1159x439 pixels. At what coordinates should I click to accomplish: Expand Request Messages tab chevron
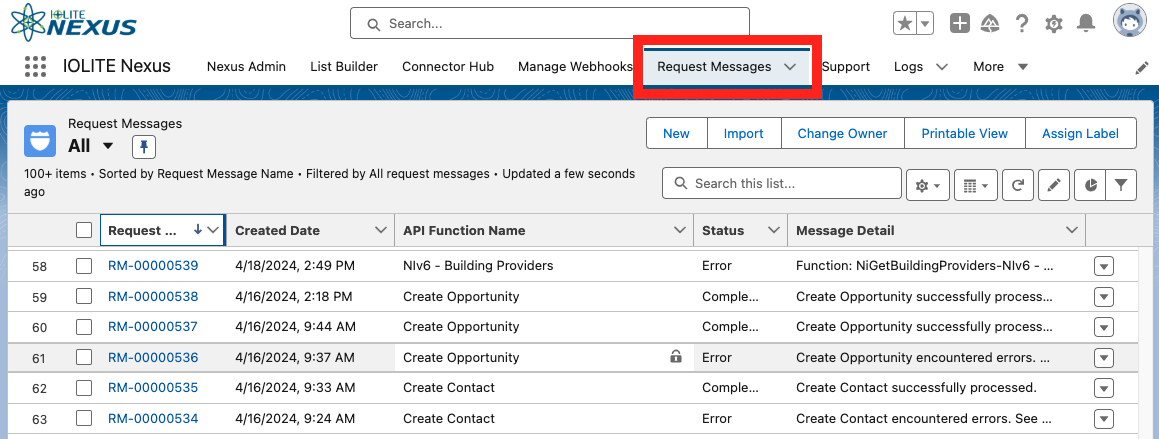[790, 67]
